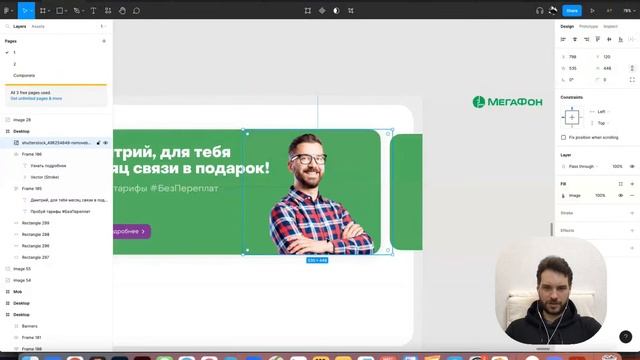Remove the Image fill with minus

click(x=632, y=196)
